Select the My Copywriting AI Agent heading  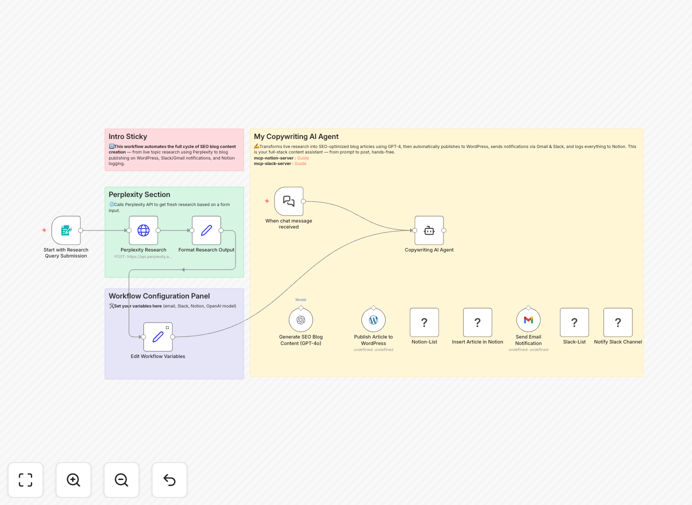point(296,136)
